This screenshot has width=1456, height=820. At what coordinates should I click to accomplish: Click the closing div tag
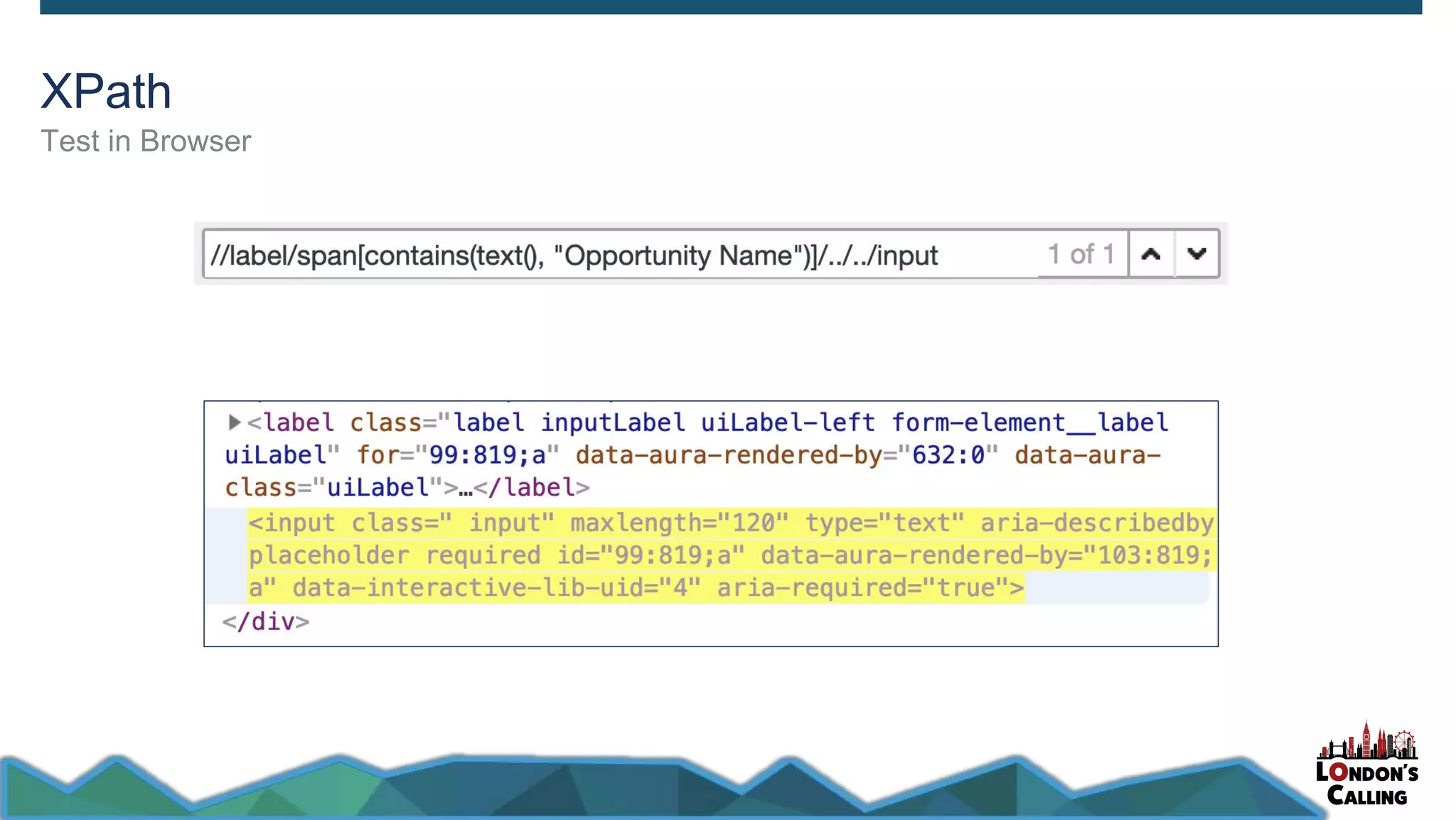[266, 622]
